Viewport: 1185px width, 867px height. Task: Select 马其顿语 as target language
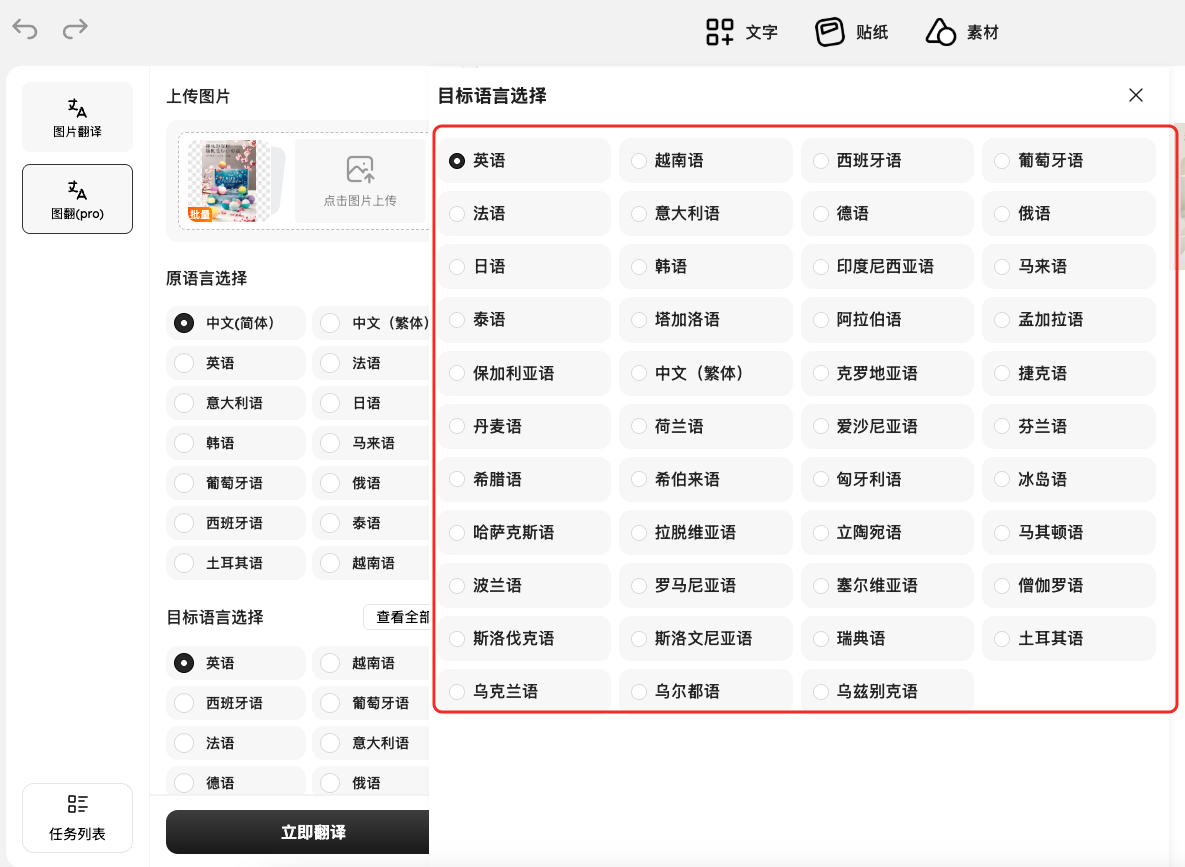1069,532
